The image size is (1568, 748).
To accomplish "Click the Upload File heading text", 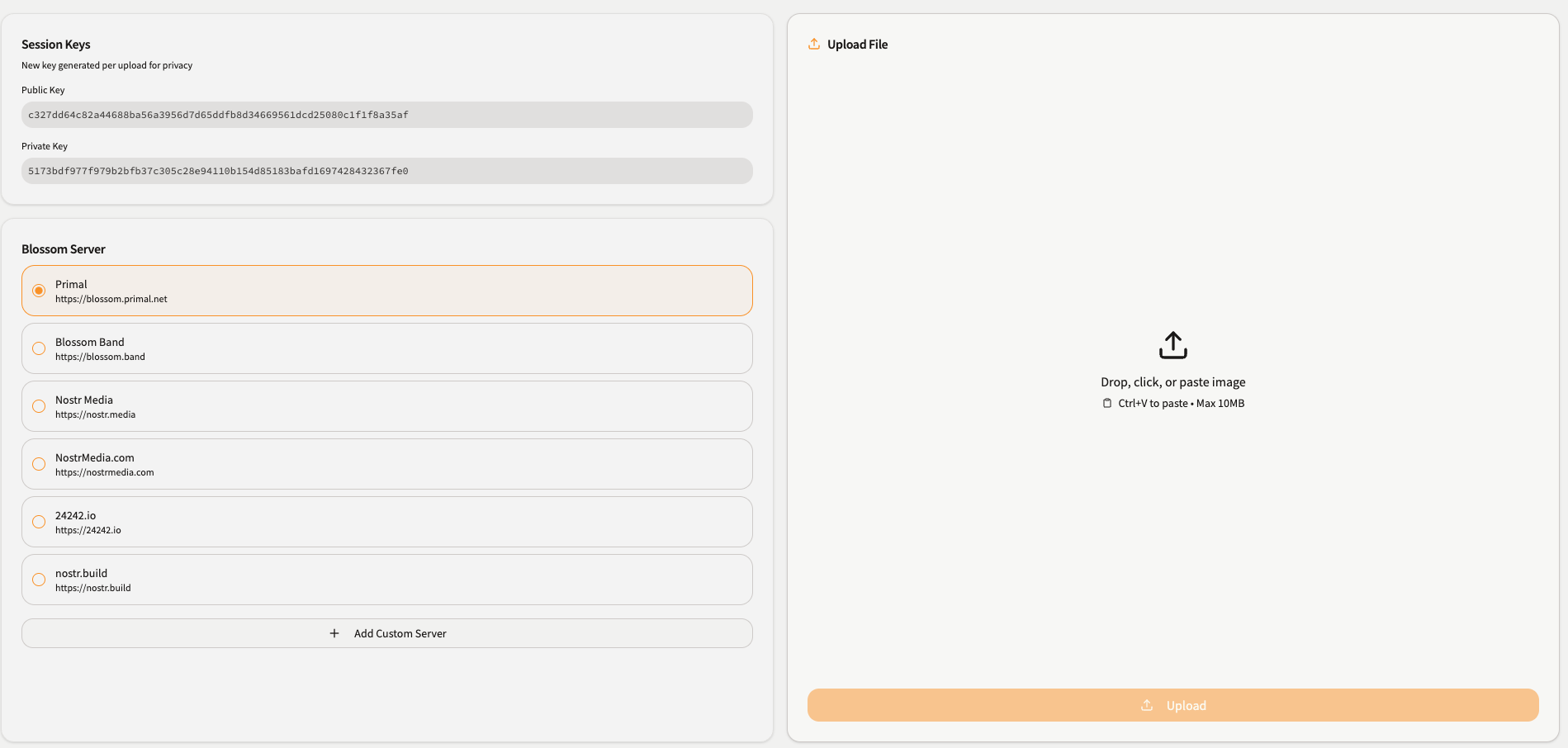I will click(857, 45).
